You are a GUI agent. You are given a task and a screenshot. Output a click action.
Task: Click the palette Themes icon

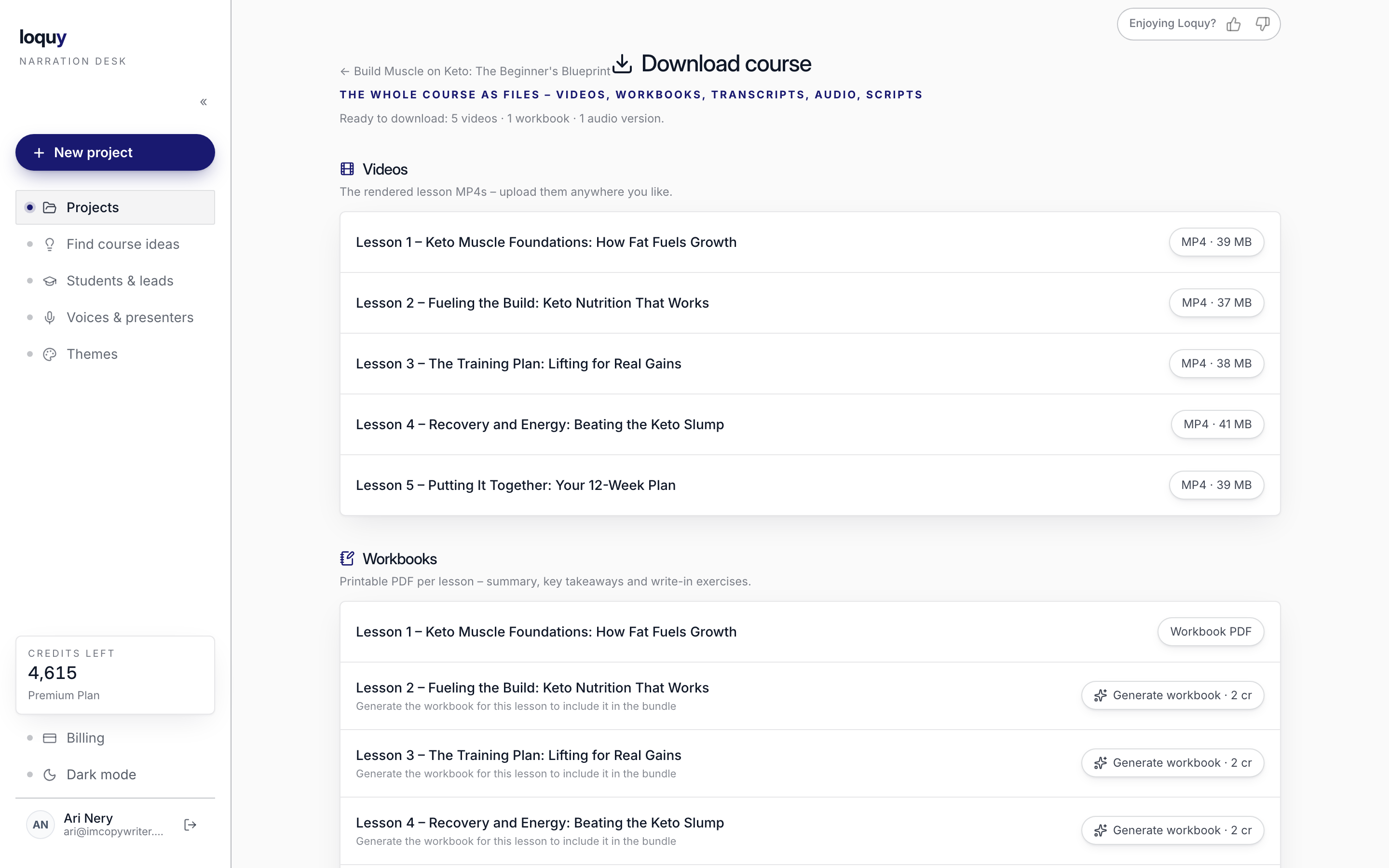50,354
